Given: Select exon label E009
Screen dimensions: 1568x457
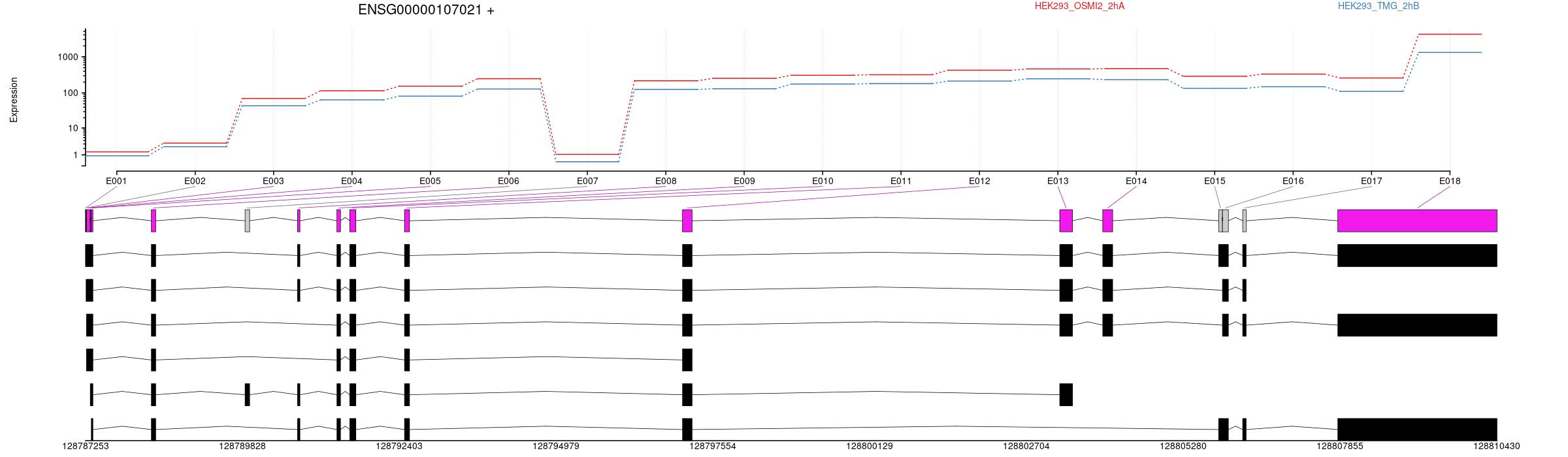Looking at the screenshot, I should 744,181.
